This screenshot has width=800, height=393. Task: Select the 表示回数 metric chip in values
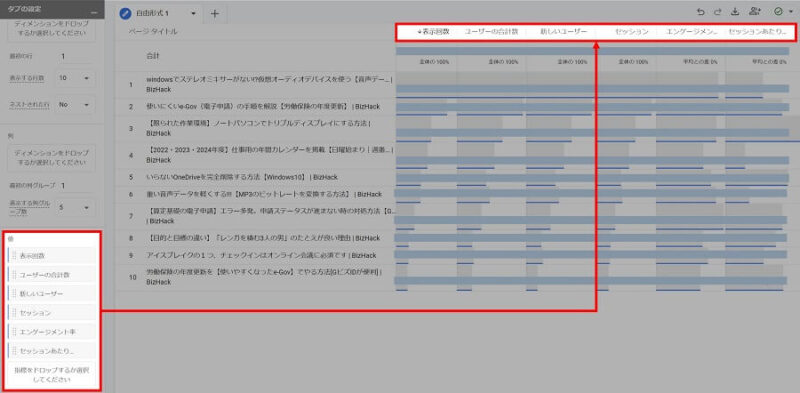click(x=52, y=256)
